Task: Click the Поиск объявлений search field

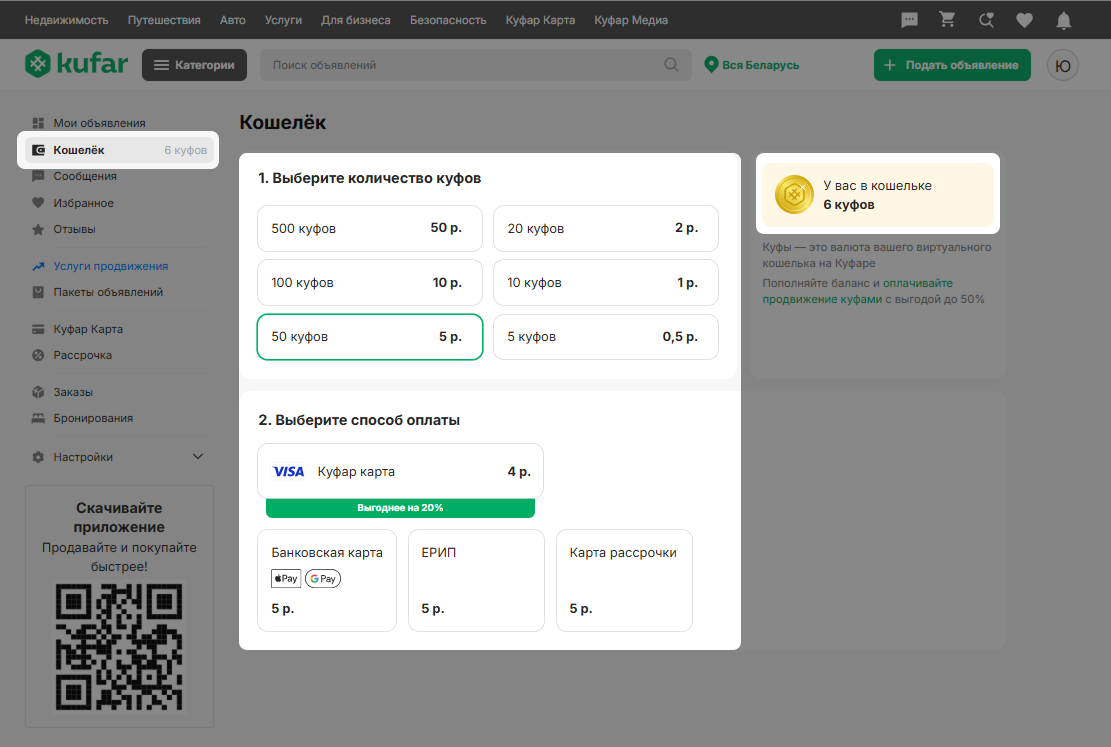Action: (x=475, y=64)
